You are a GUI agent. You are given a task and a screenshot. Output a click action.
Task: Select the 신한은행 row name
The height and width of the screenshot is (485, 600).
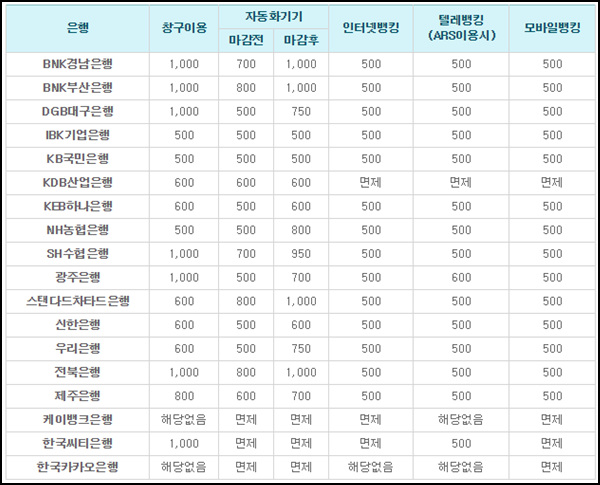[78, 325]
